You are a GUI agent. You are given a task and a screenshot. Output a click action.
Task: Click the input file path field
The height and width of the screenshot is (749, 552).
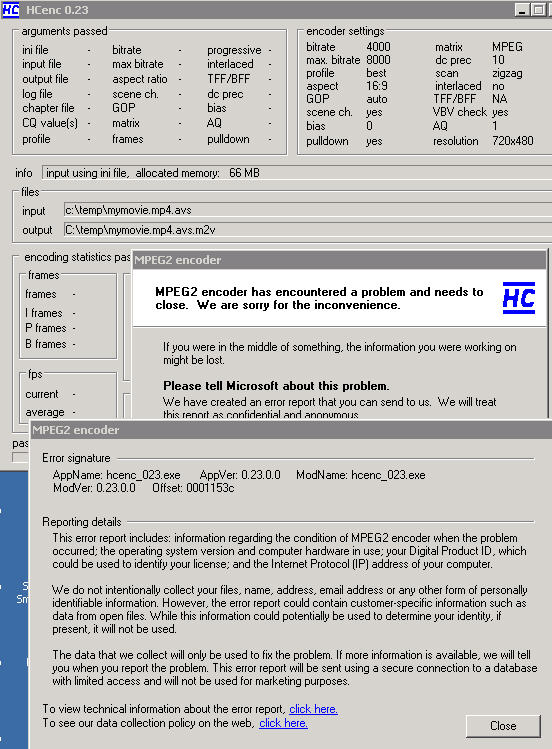tap(308, 210)
